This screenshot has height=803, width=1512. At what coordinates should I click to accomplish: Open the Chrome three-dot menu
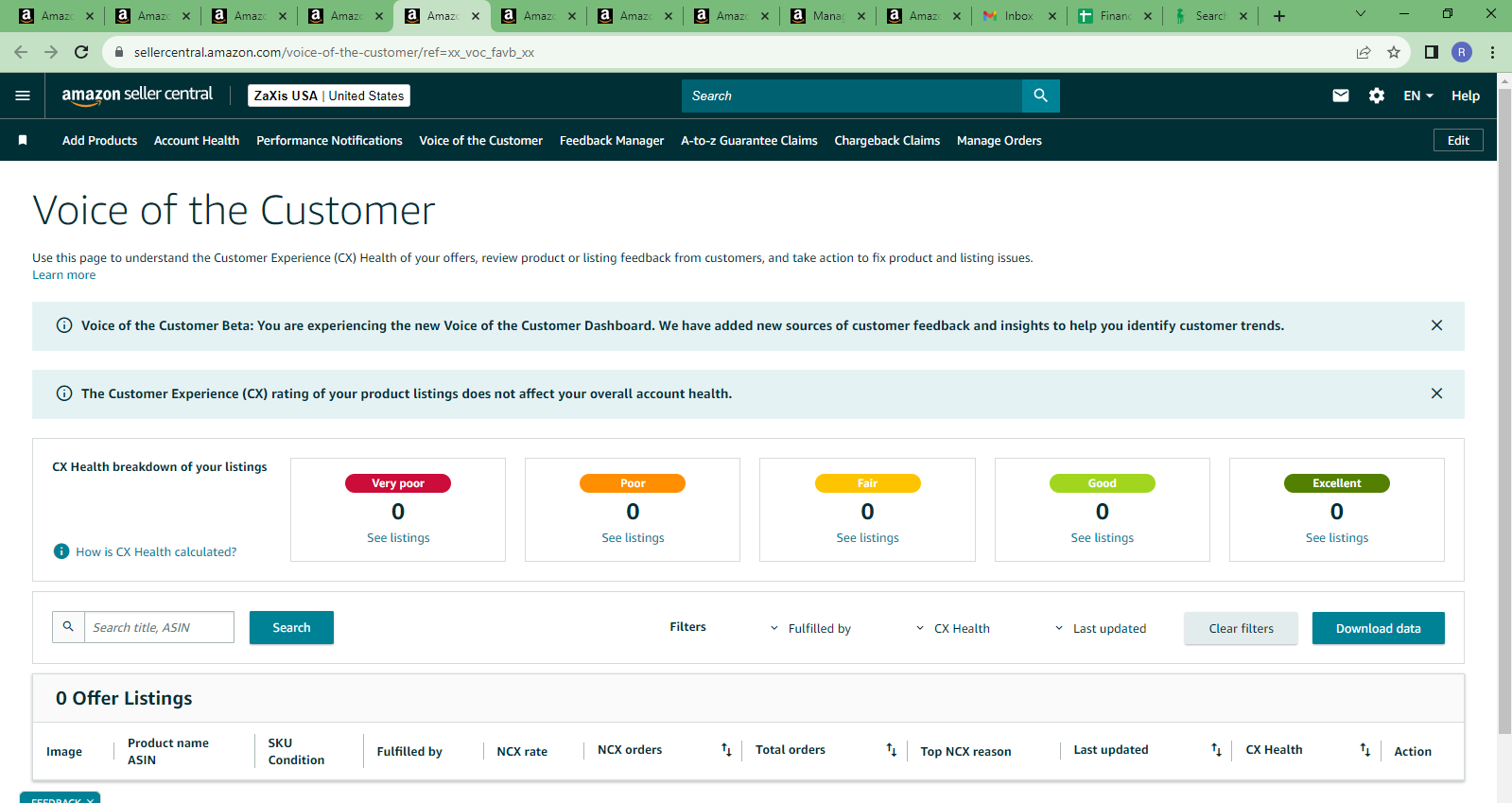(1493, 52)
